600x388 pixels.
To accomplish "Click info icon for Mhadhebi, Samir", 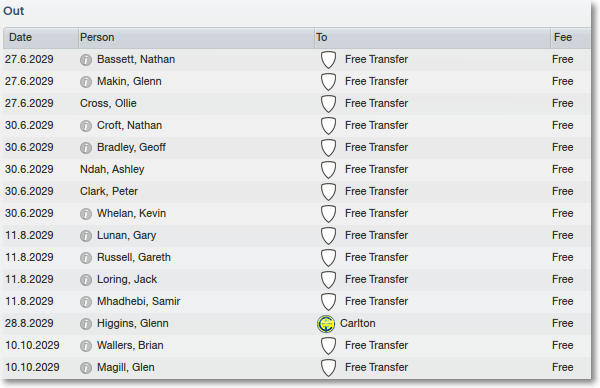I will [x=86, y=302].
